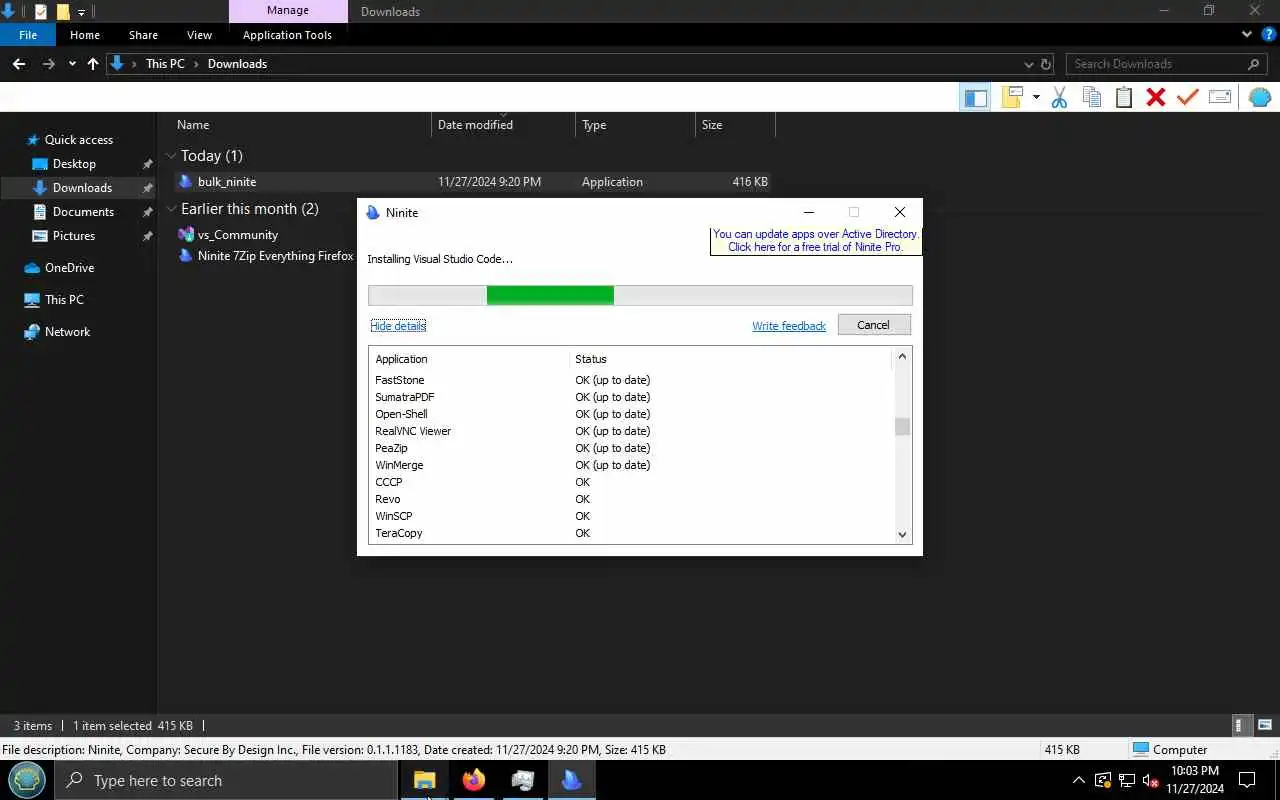Open Explorer Help question mark icon
Image resolution: width=1280 pixels, height=800 pixels.
tap(1269, 34)
